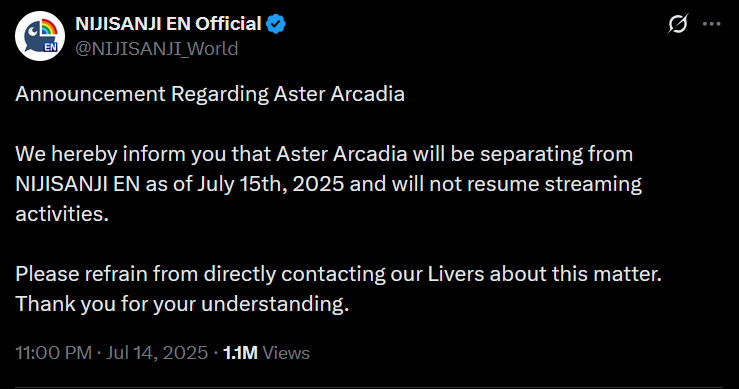Open the three-dot more options menu

pos(711,24)
